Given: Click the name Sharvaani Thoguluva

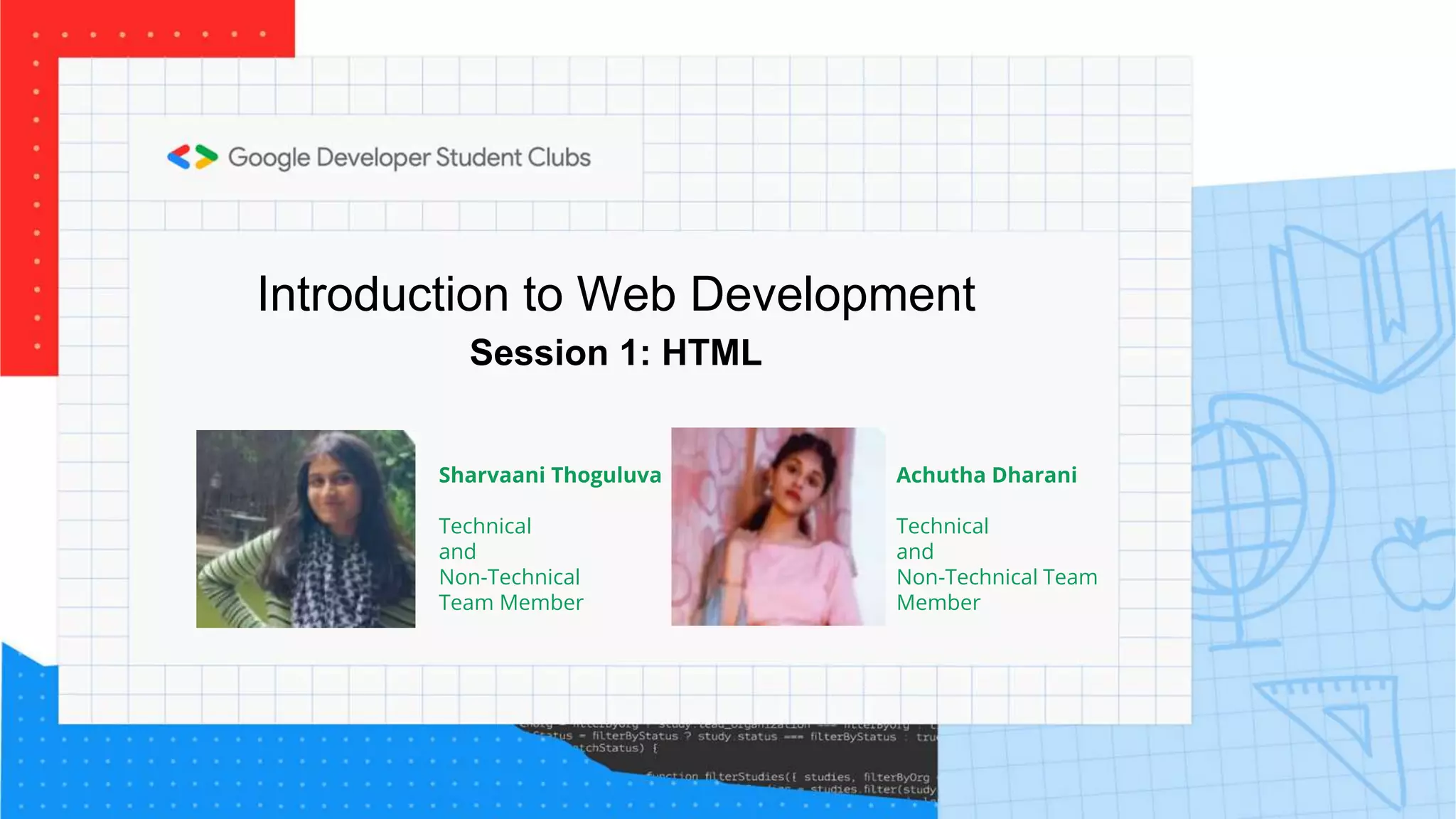Looking at the screenshot, I should [550, 475].
